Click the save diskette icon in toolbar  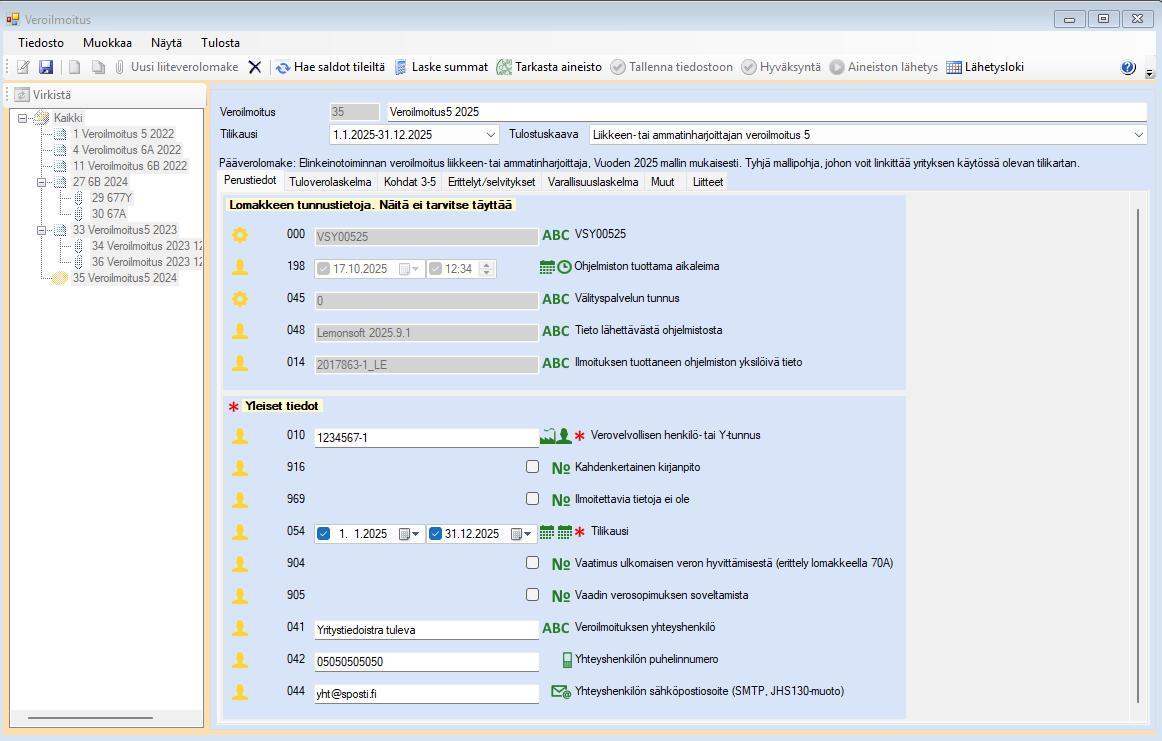46,67
